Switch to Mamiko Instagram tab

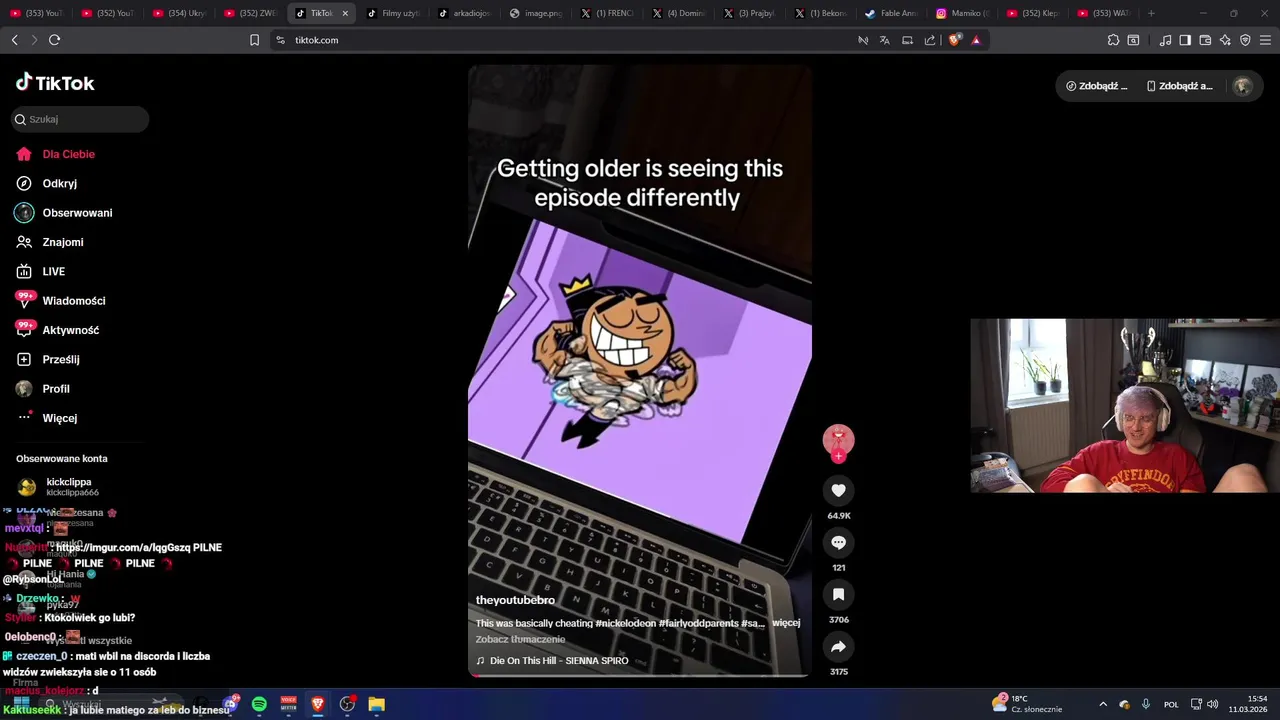pyautogui.click(x=963, y=13)
